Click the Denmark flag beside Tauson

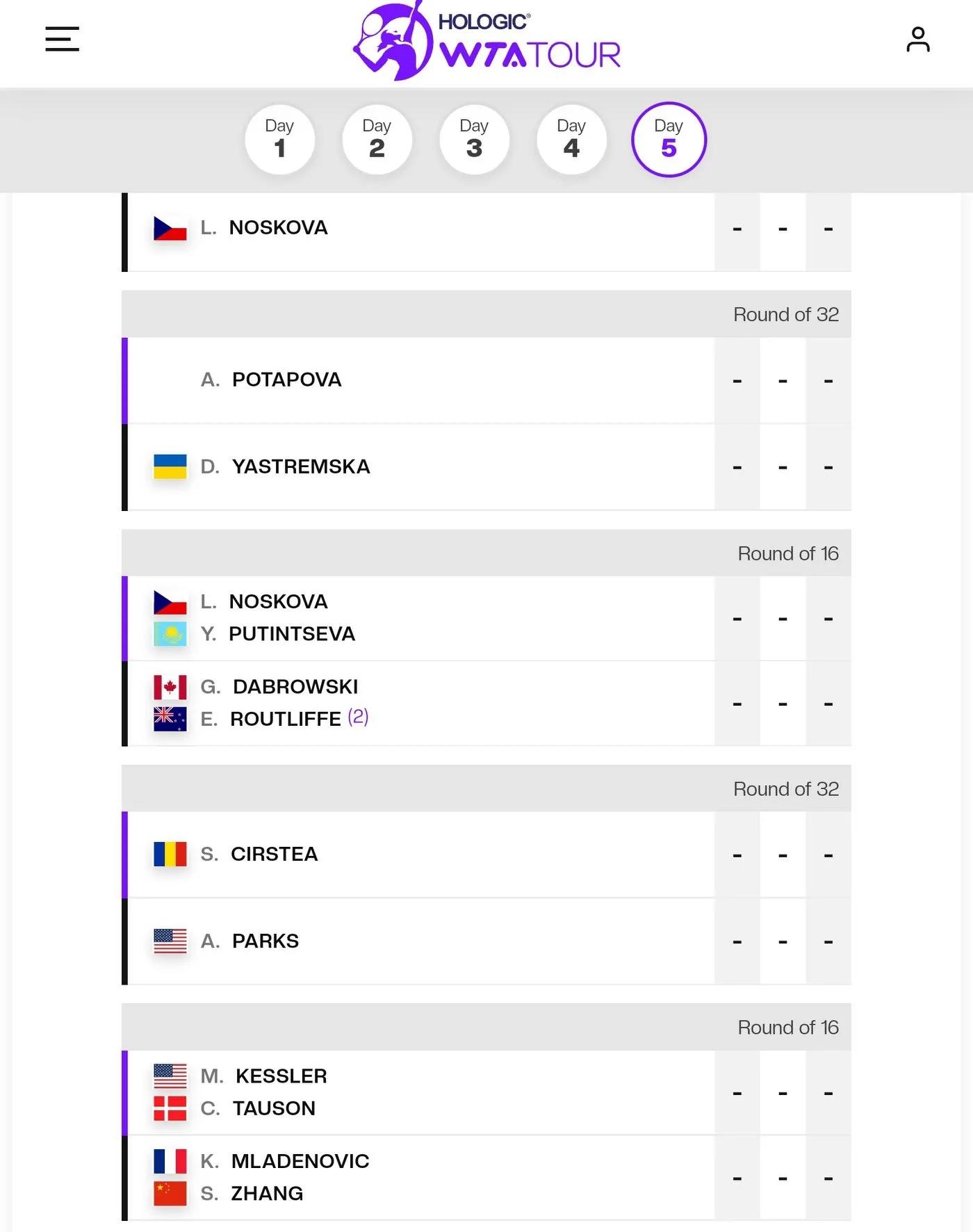(170, 1108)
